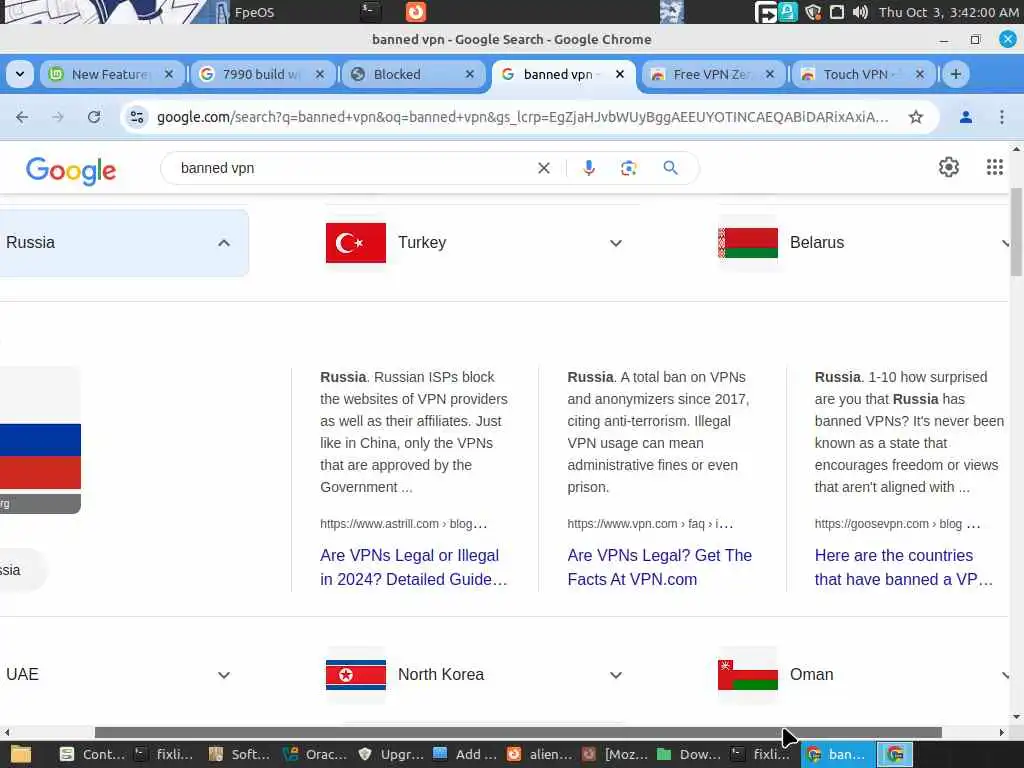Open file manager folder in taskbar

click(21, 754)
